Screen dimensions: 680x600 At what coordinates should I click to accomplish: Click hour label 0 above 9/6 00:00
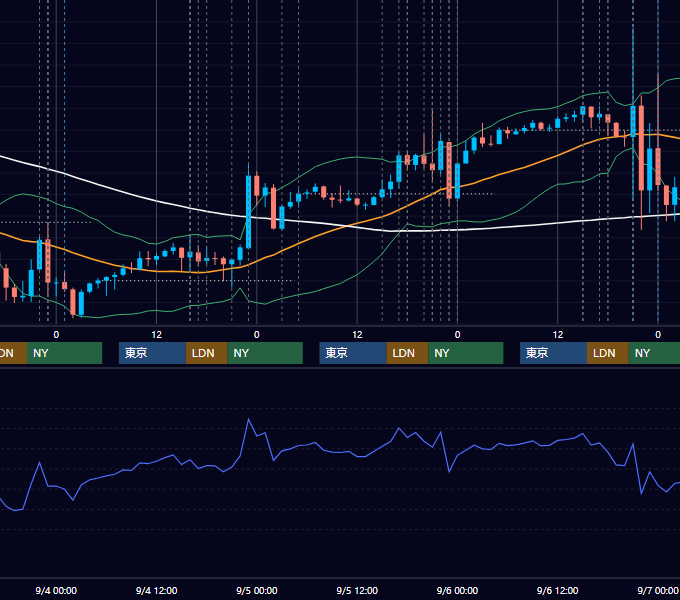[457, 335]
